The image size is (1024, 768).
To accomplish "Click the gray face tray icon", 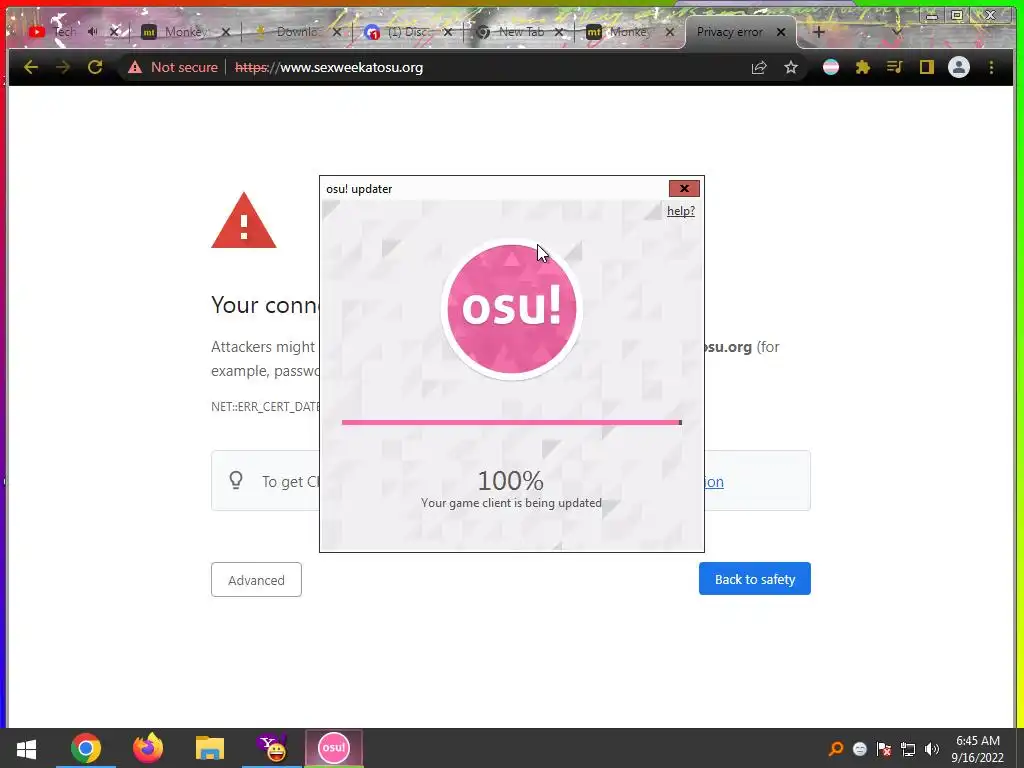I will click(x=860, y=749).
